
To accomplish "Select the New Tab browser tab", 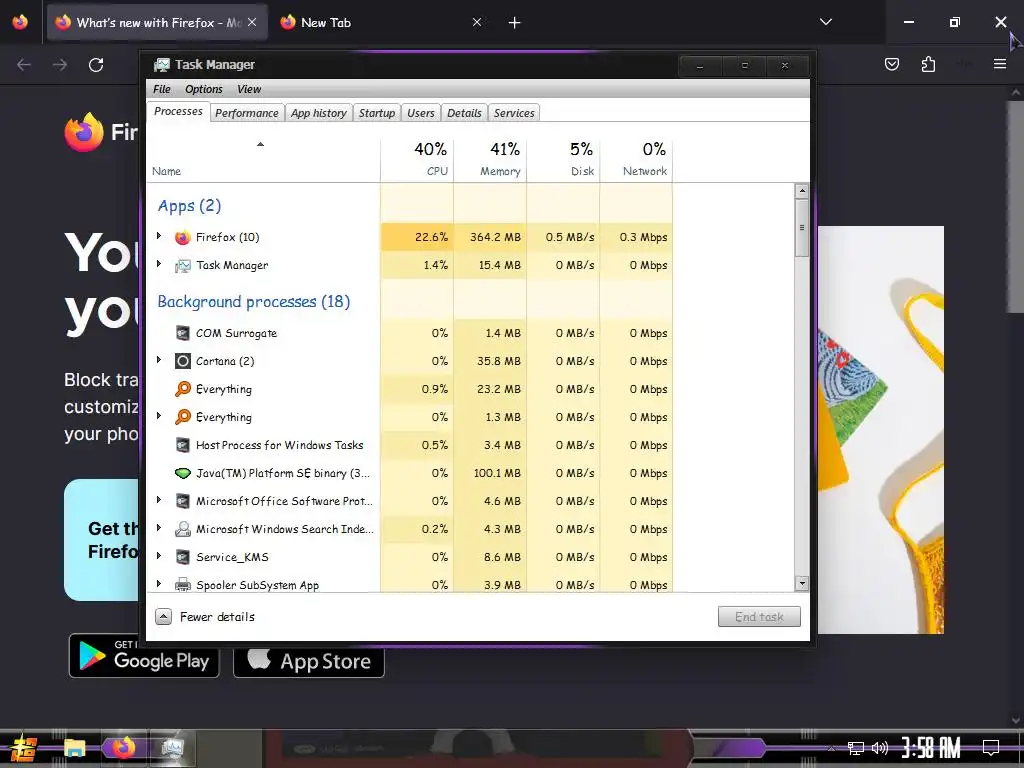I will click(x=382, y=23).
